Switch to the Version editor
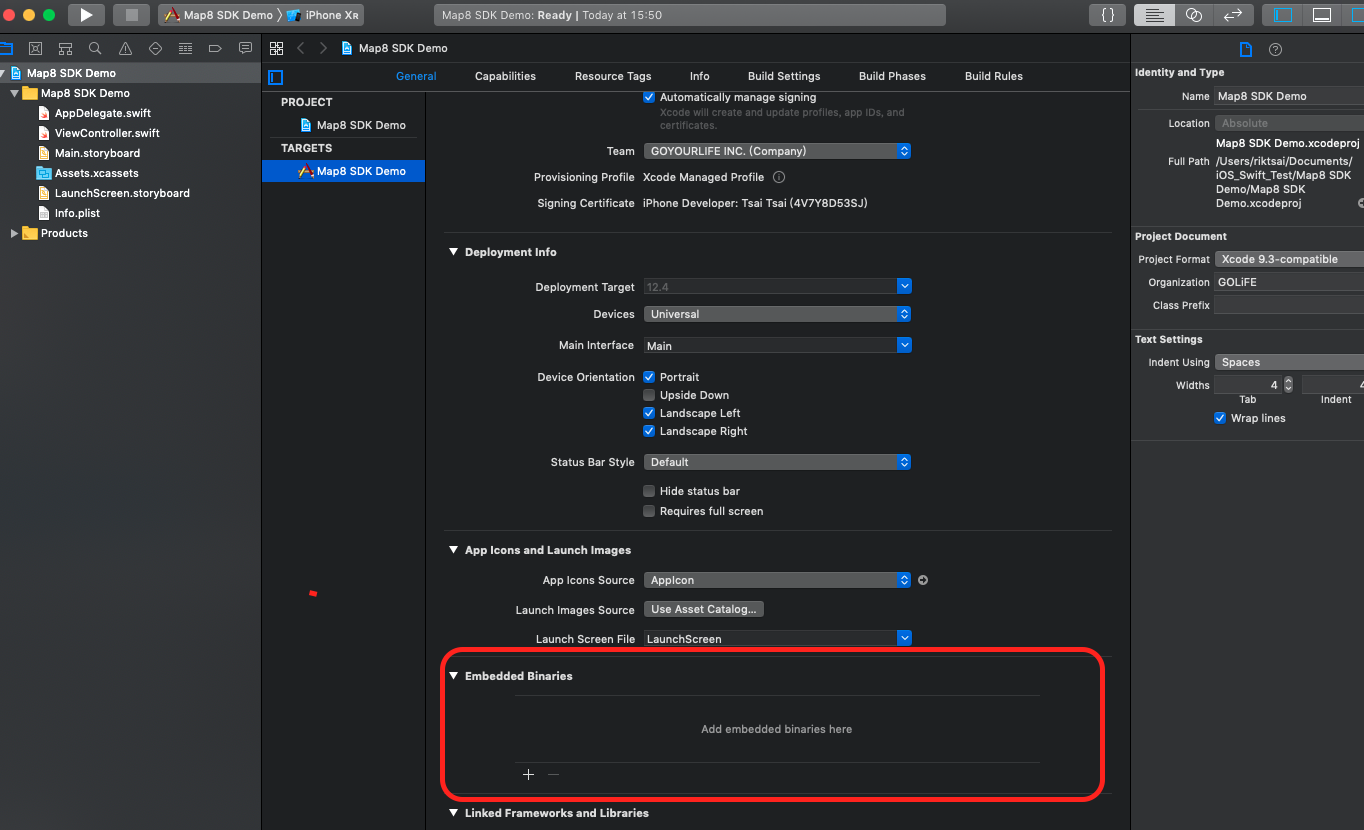The width and height of the screenshot is (1364, 830). tap(1232, 15)
